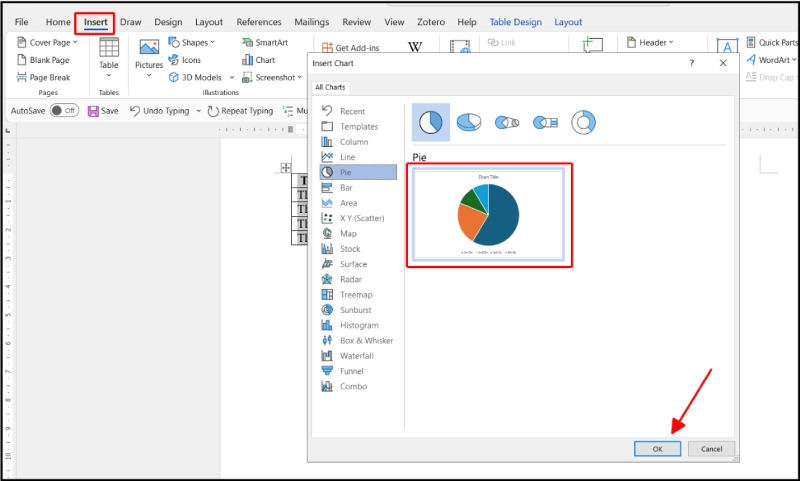Screen dimensions: 800x481
Task: Click the table move handle in document
Action: (286, 168)
